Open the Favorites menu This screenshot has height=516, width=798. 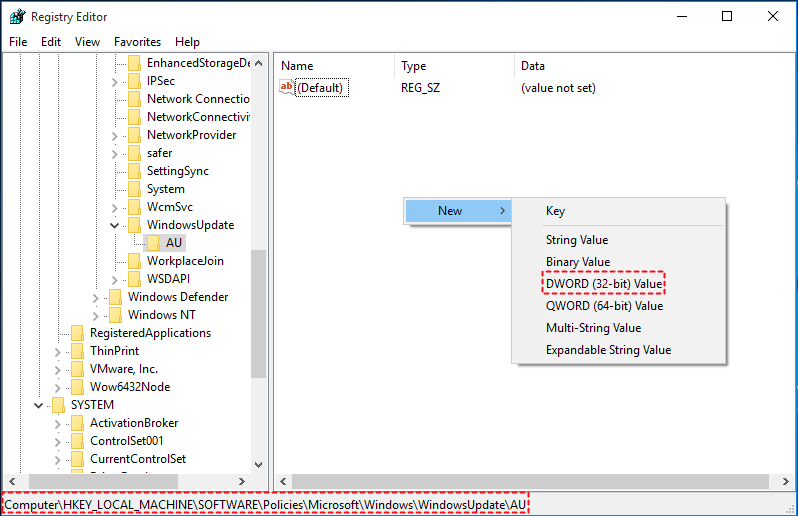[137, 42]
